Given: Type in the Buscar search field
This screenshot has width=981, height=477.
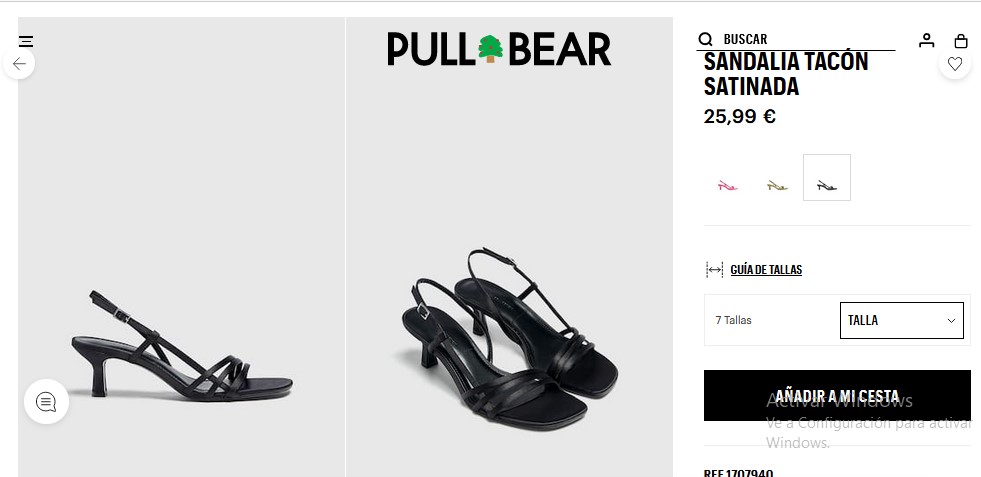Looking at the screenshot, I should (x=805, y=39).
